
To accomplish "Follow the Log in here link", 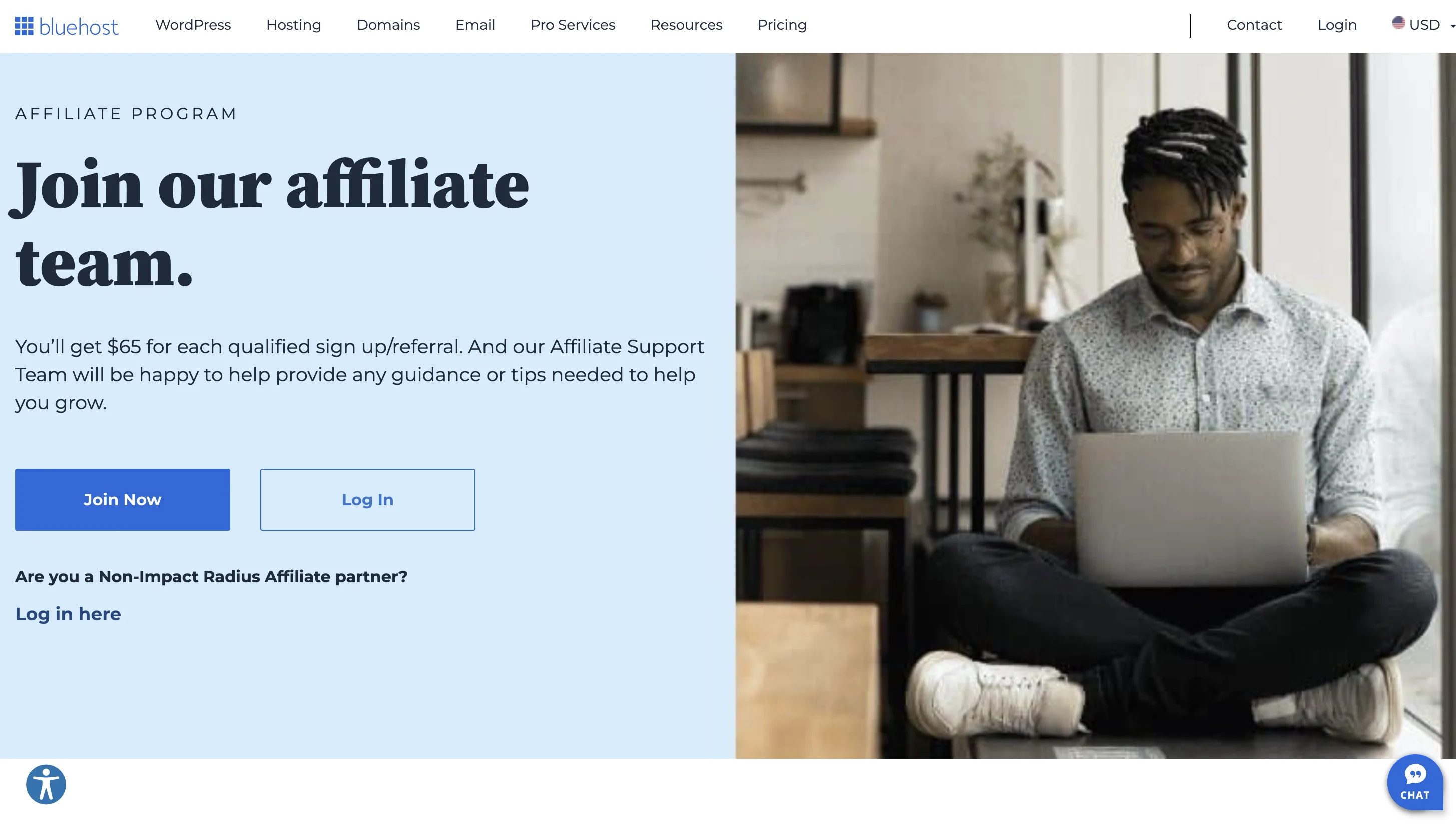I will coord(68,614).
